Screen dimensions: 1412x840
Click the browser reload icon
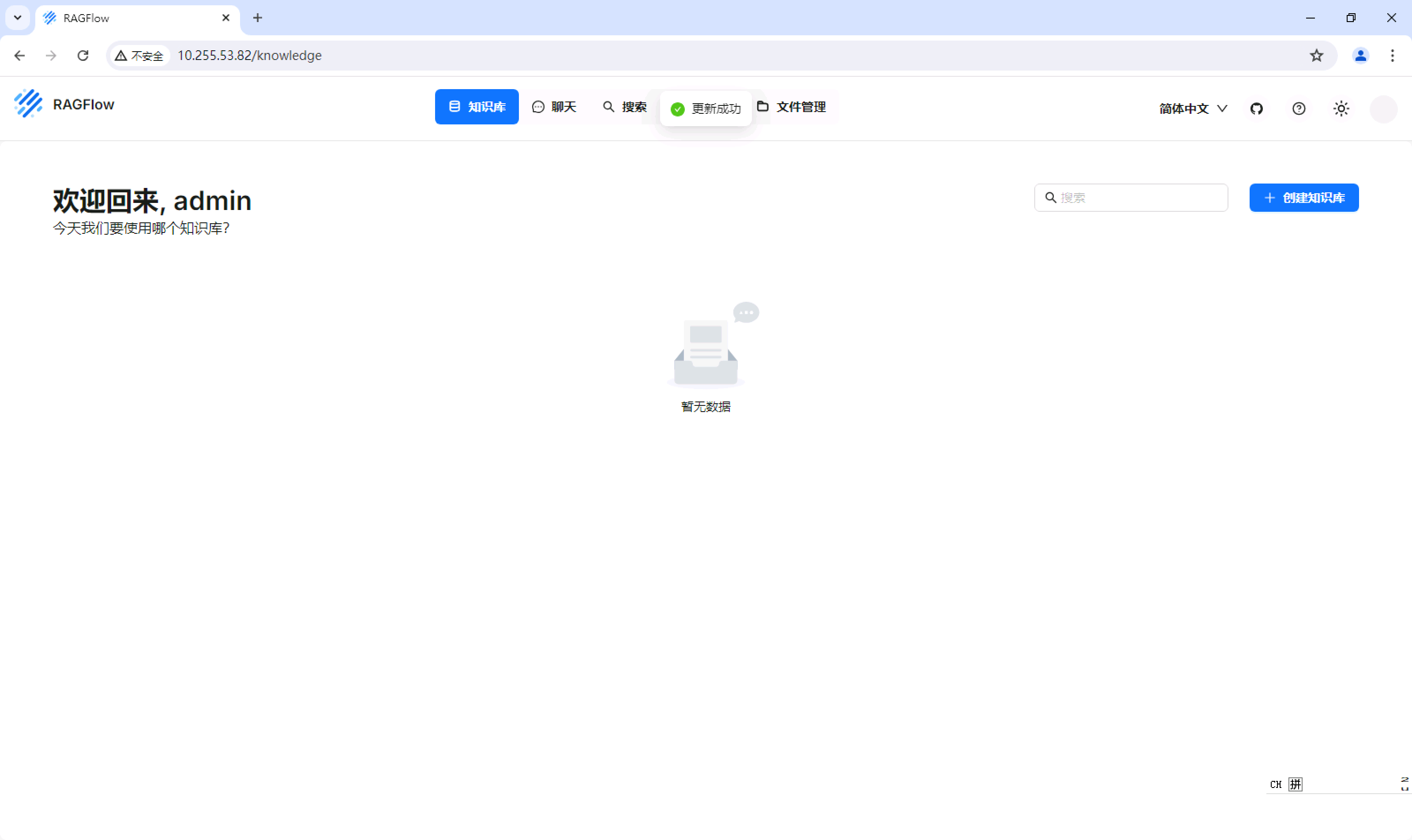pos(83,56)
